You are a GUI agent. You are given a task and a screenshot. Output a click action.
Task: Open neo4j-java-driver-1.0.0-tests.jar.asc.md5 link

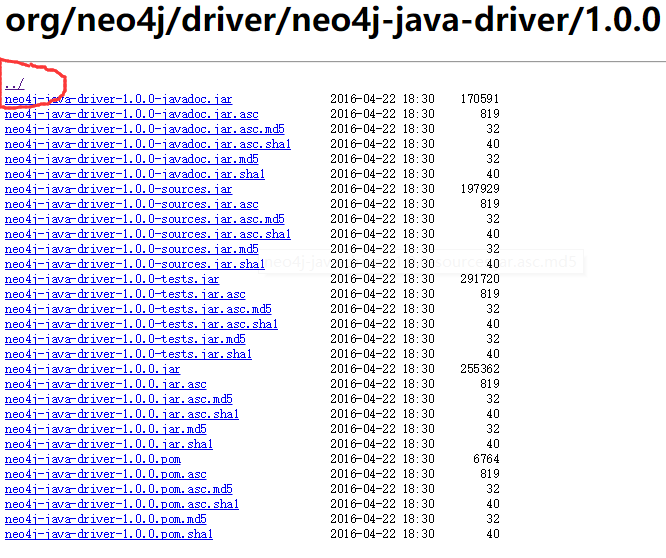click(x=138, y=309)
